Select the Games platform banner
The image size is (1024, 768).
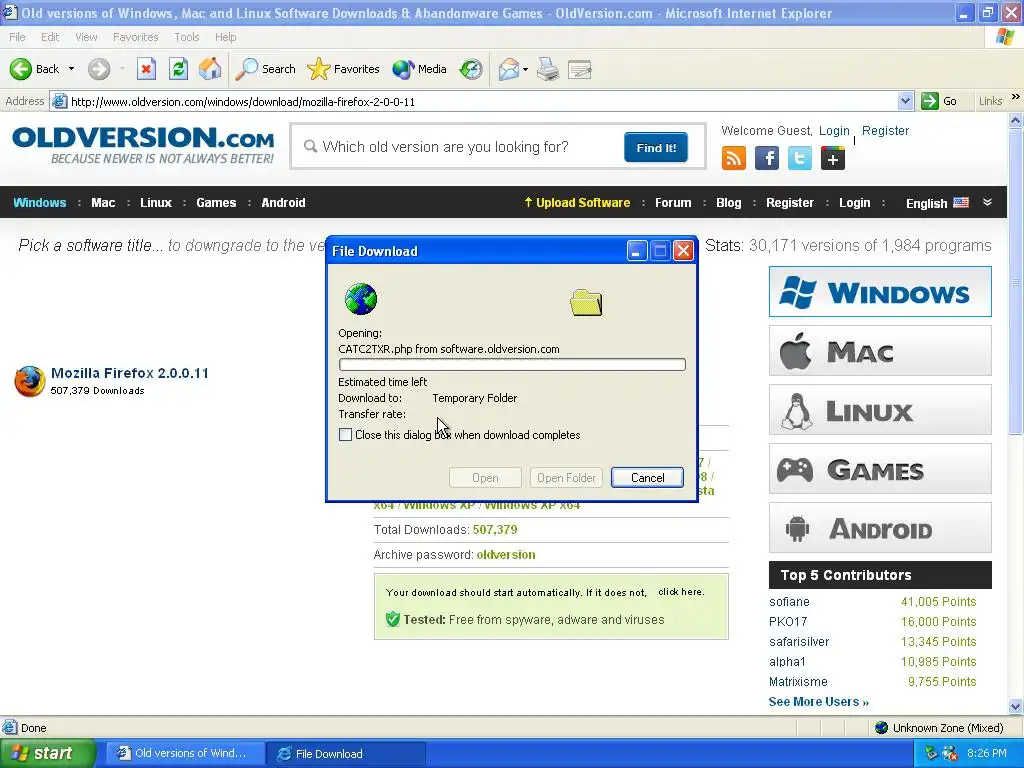880,468
